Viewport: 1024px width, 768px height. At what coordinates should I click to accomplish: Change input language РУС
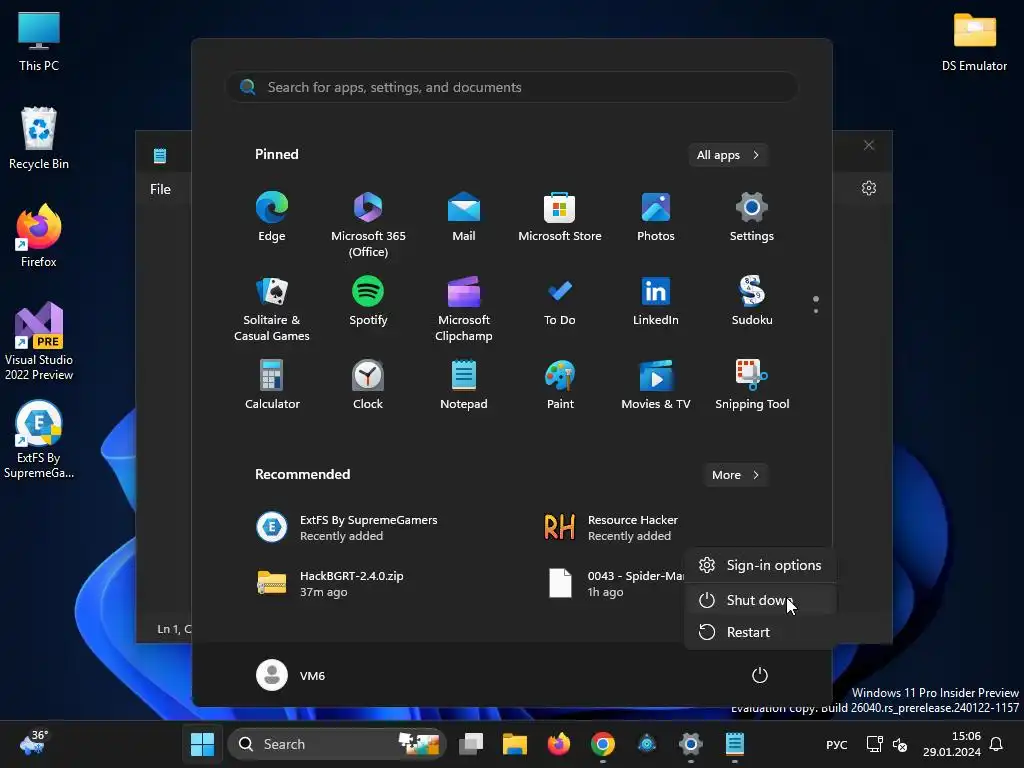[837, 744]
